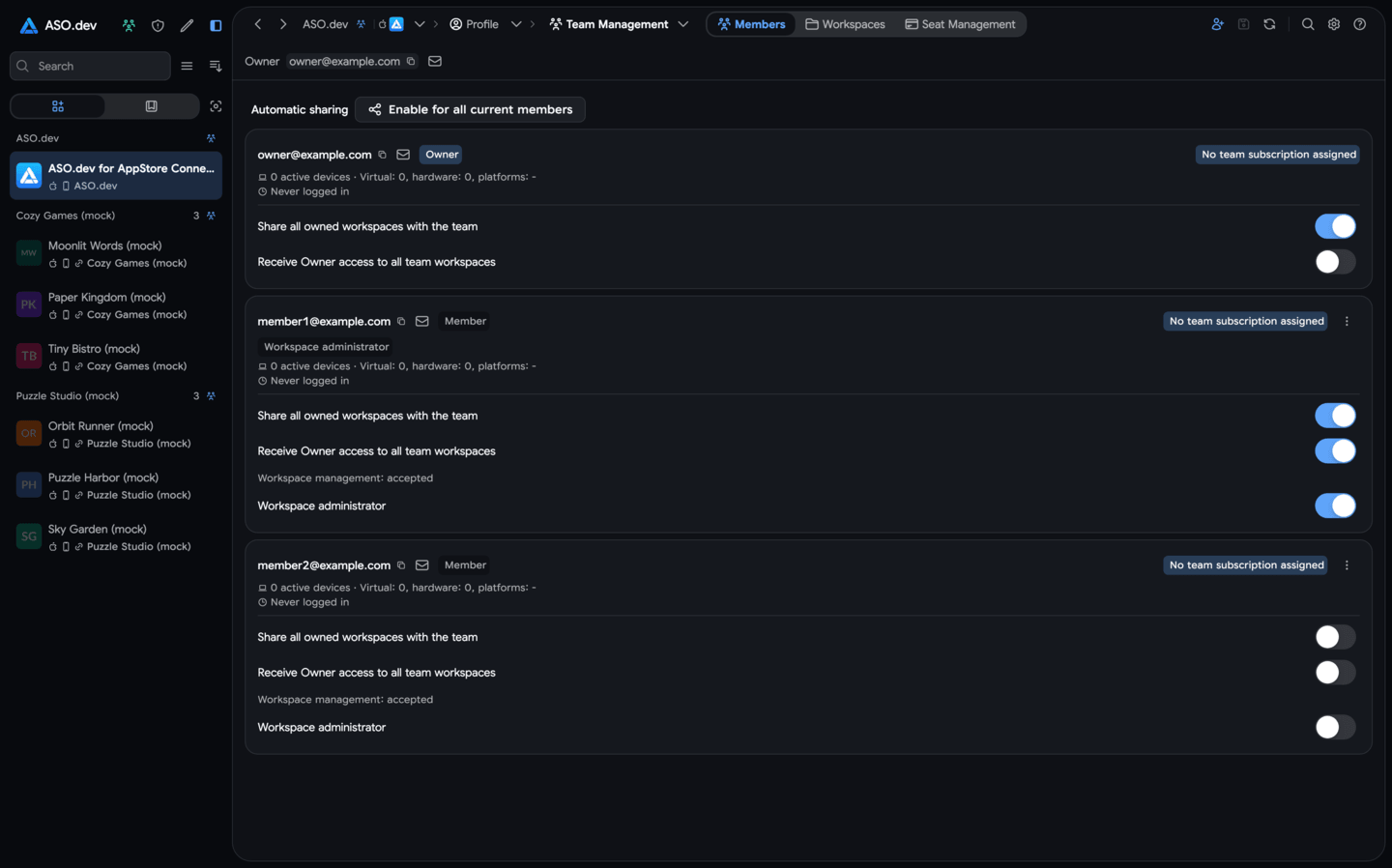1392x868 pixels.
Task: Expand the Team Management dropdown chevron
Action: pyautogui.click(x=683, y=24)
